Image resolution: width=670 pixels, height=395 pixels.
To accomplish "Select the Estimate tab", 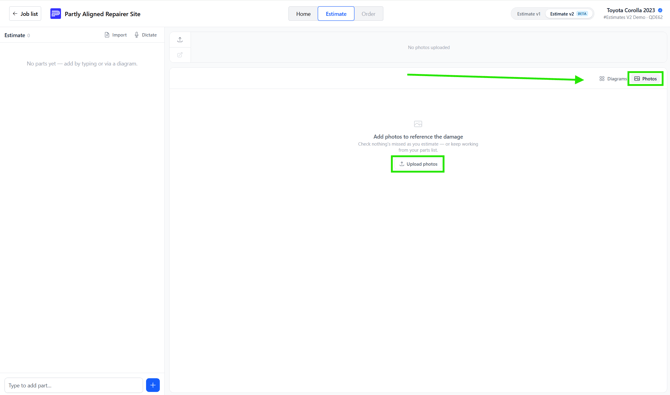I will 336,14.
